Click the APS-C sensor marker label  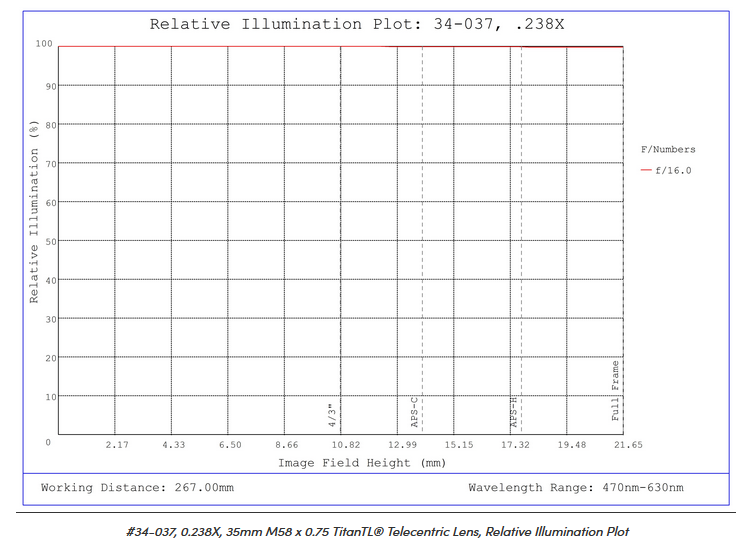pyautogui.click(x=415, y=412)
